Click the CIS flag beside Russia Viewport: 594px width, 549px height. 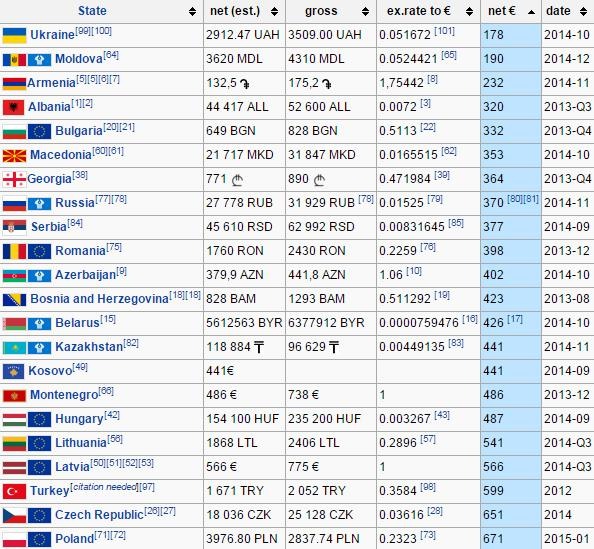[x=39, y=204]
